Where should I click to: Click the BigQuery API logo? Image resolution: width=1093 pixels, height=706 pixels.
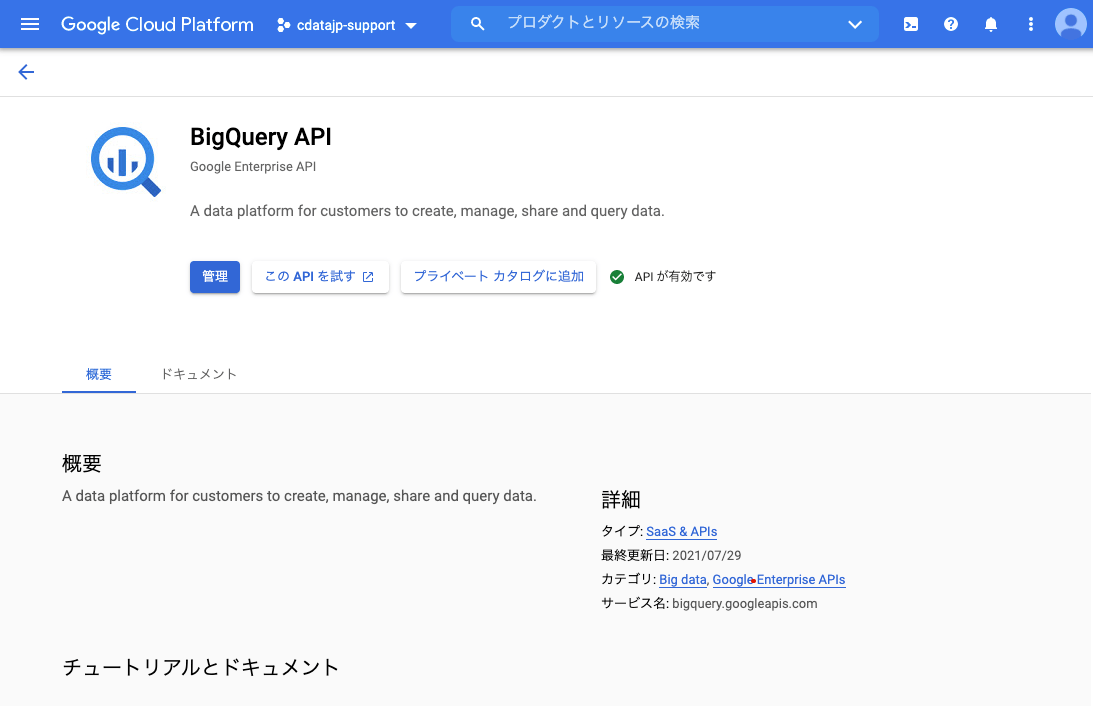click(x=126, y=162)
